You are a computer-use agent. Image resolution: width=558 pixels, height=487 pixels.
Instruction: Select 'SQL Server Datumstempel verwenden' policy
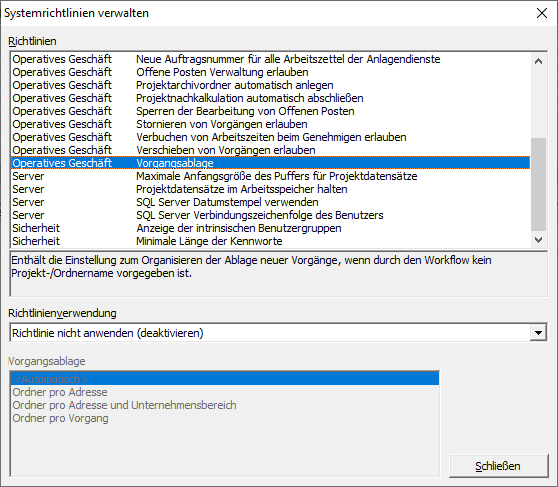click(270, 202)
